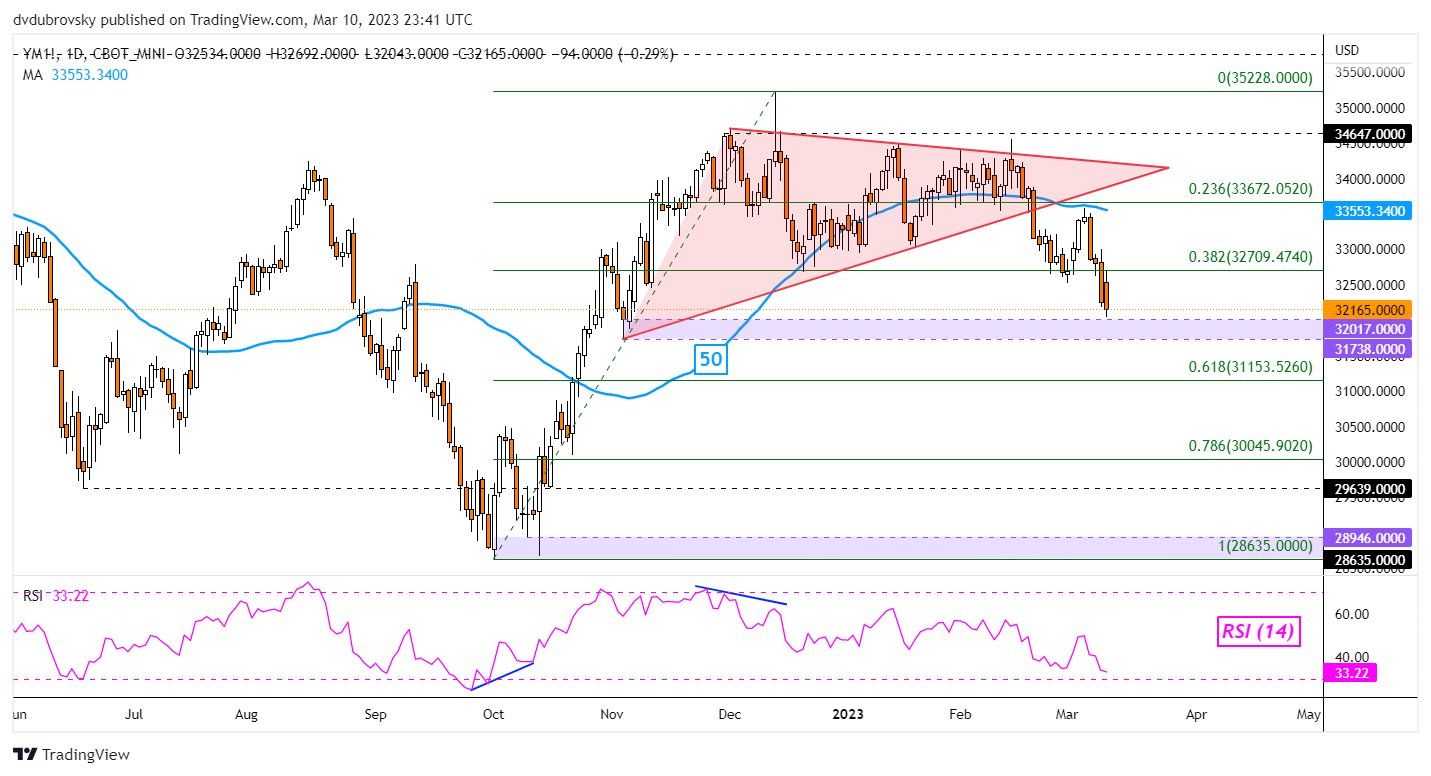
Task: Click the USD currency label
Action: click(1348, 50)
